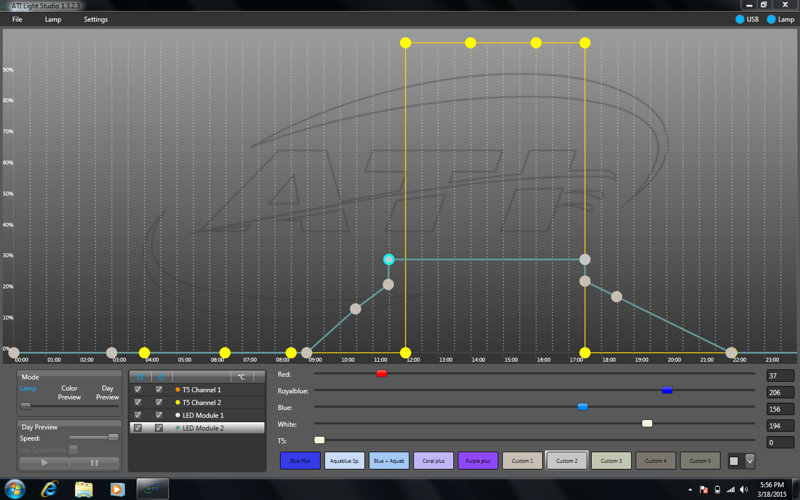Viewport: 800px width, 500px height.
Task: Toggle power-column checkbox for T5 Channel 2
Action: coord(159,402)
